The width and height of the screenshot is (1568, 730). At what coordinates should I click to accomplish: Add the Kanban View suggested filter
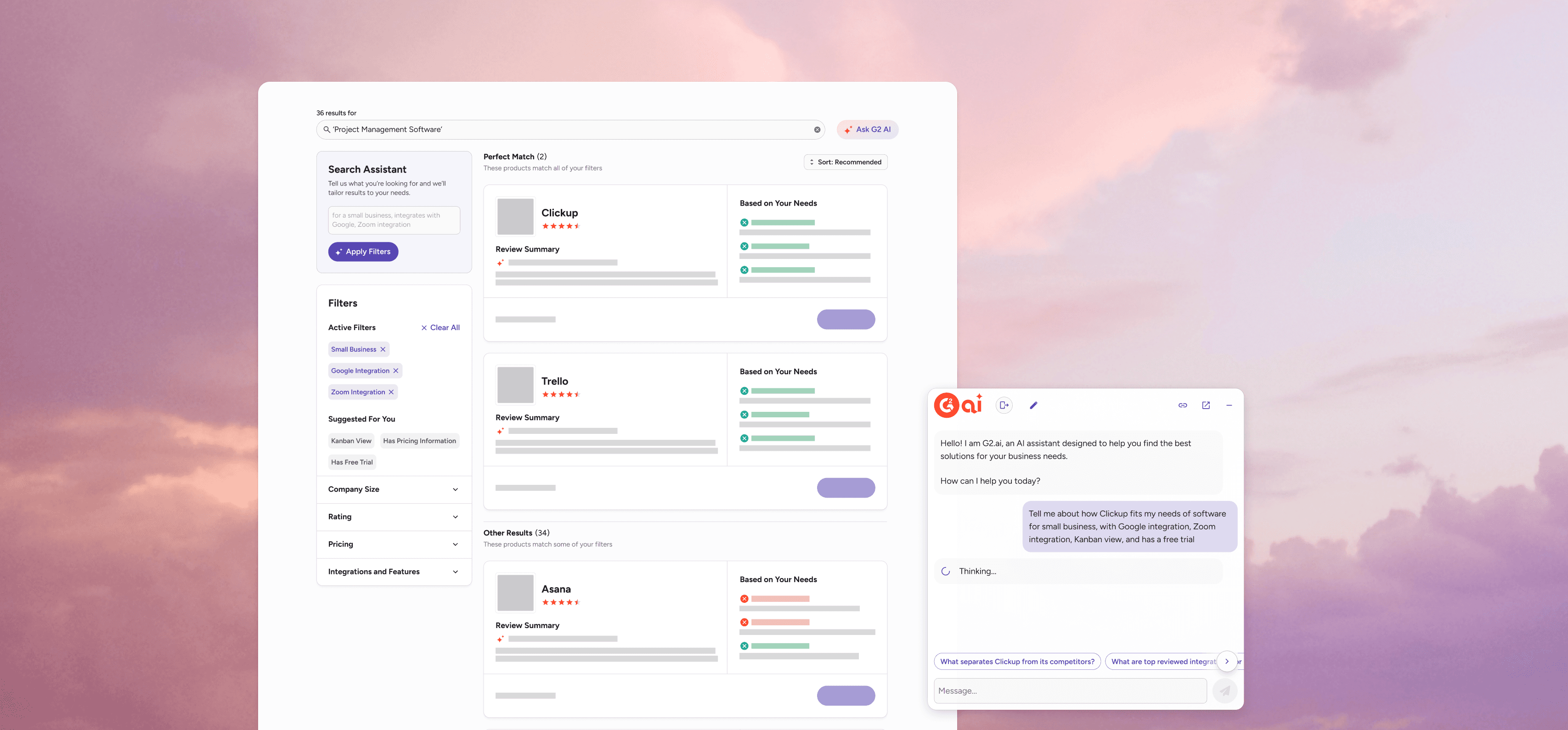pyautogui.click(x=351, y=440)
